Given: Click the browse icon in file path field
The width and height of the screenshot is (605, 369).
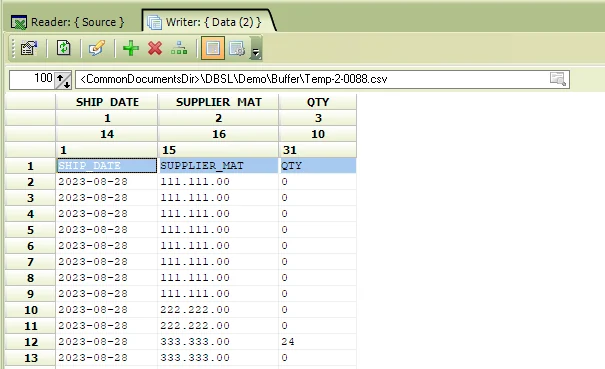Looking at the screenshot, I should tap(558, 79).
